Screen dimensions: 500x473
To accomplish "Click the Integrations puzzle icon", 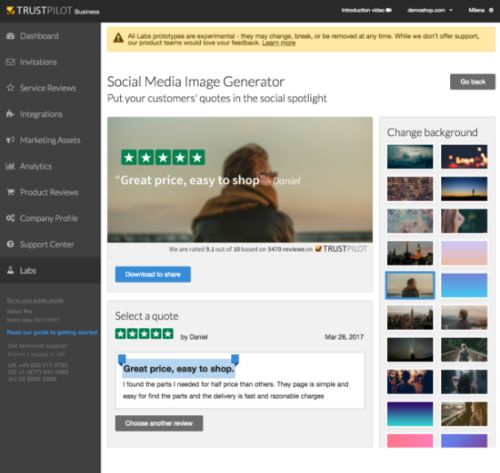I will tap(10, 114).
